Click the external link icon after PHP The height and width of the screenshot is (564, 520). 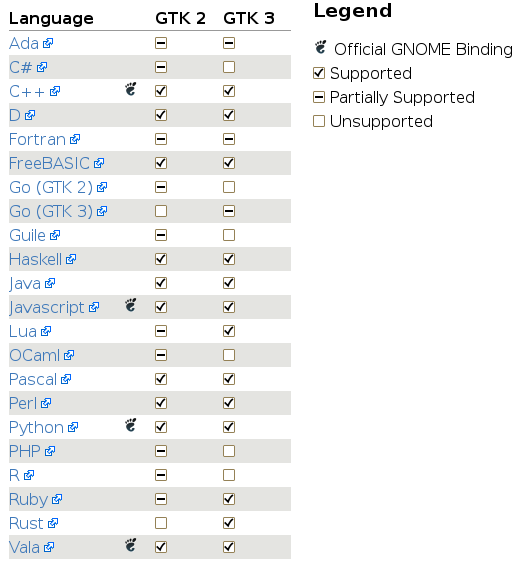[50, 451]
